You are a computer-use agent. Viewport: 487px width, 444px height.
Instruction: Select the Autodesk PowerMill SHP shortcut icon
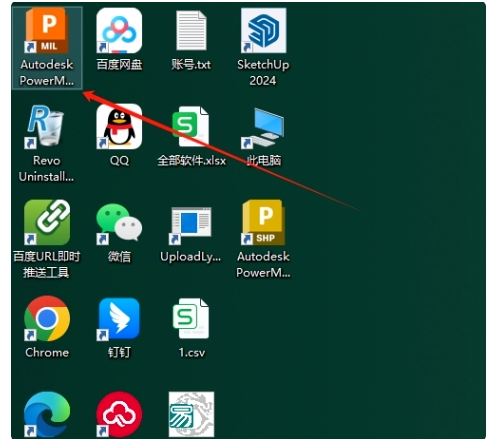[x=263, y=223]
